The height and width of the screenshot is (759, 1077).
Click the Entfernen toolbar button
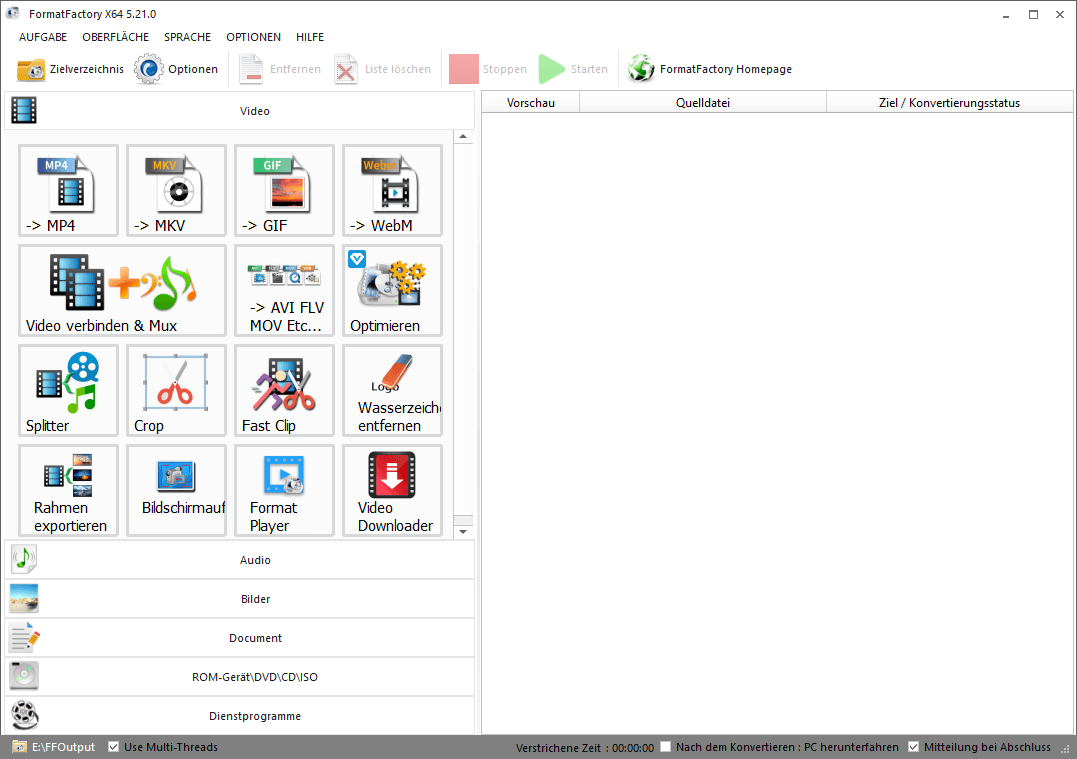pyautogui.click(x=280, y=69)
